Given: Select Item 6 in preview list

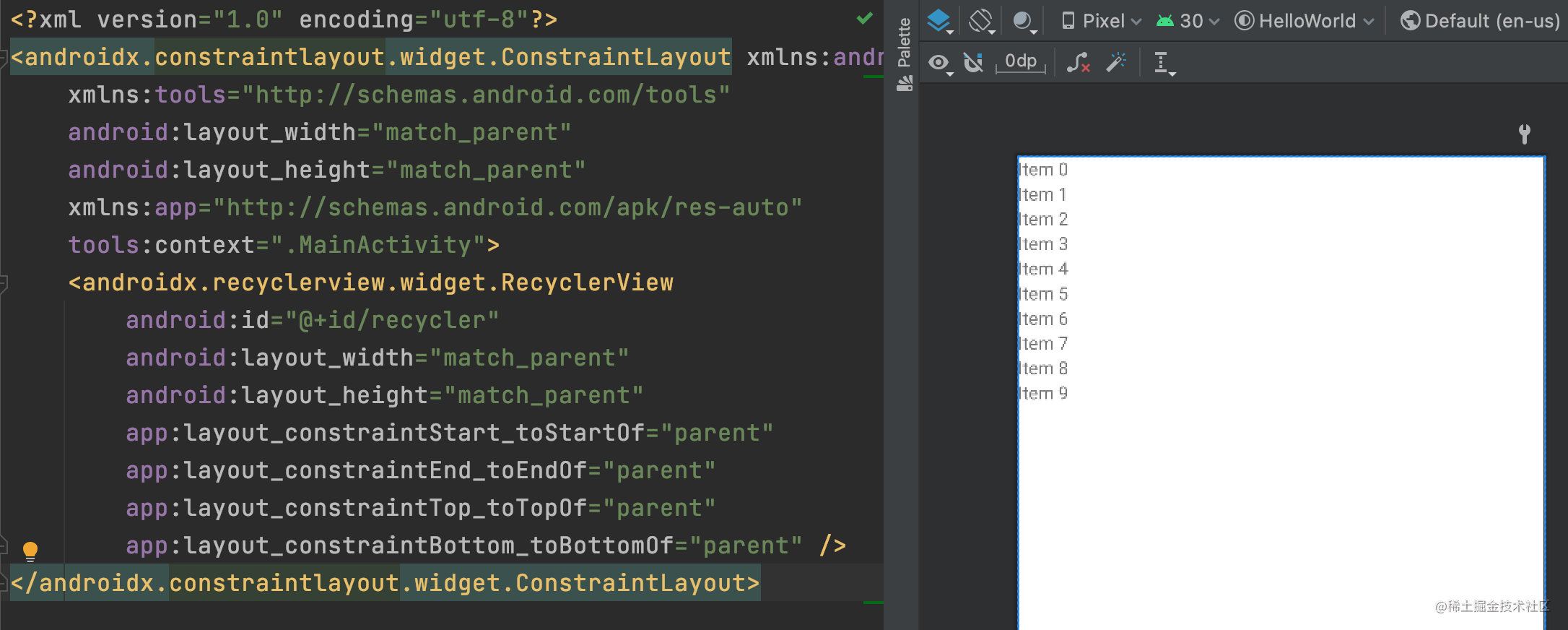Looking at the screenshot, I should [x=1042, y=319].
